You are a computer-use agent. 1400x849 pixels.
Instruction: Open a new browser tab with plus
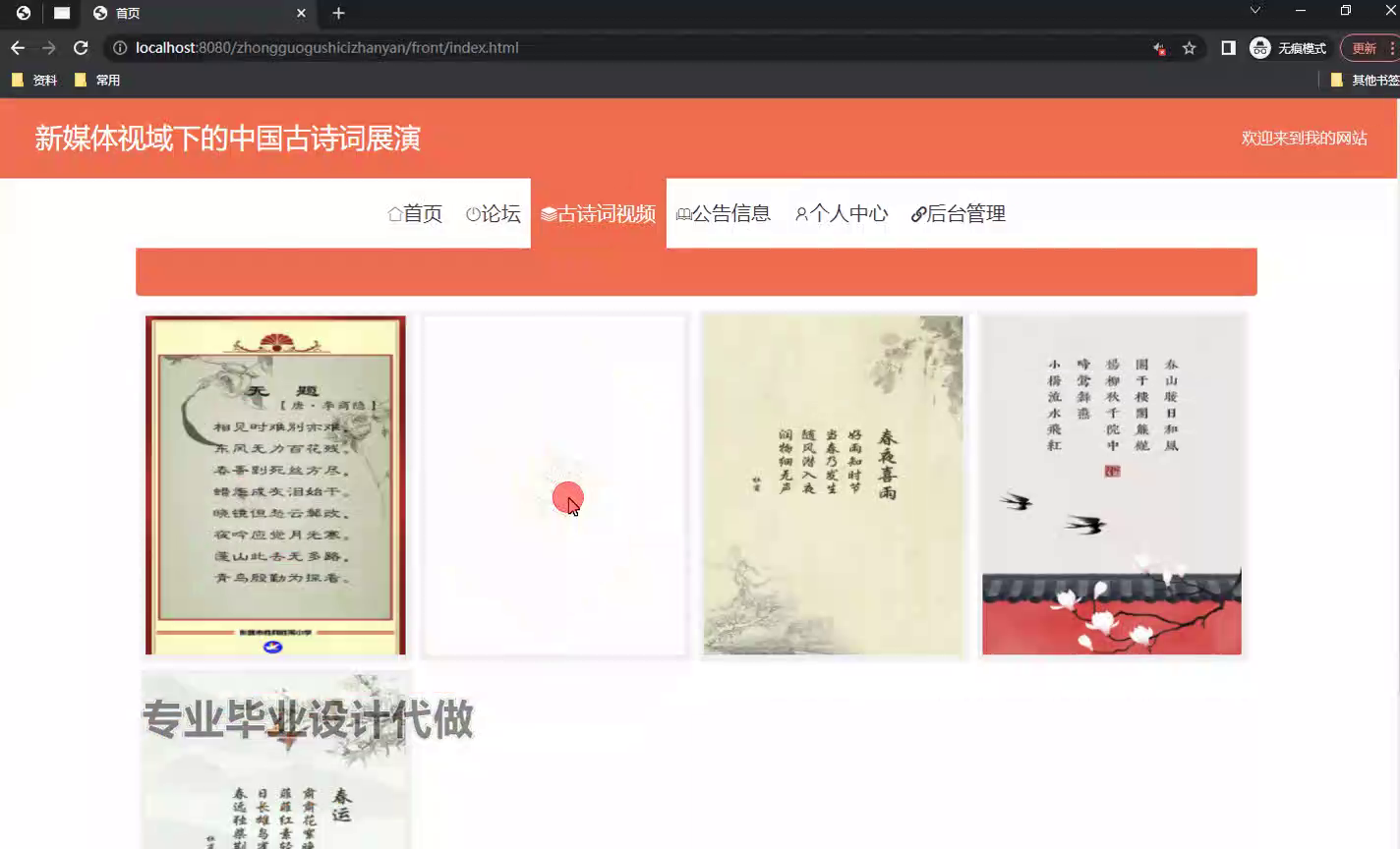[338, 13]
